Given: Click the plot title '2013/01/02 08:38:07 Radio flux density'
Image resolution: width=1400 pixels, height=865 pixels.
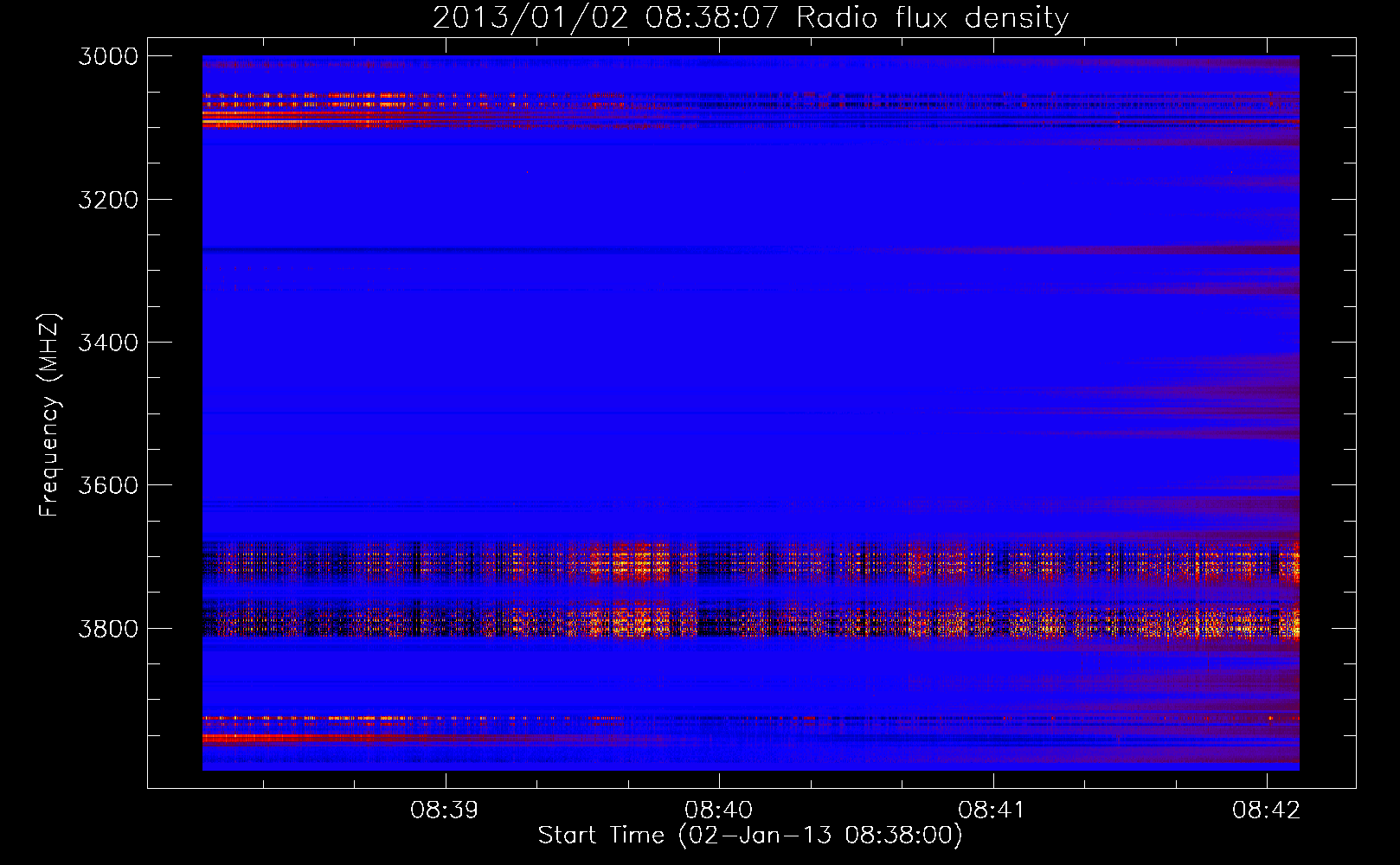Looking at the screenshot, I should point(750,17).
